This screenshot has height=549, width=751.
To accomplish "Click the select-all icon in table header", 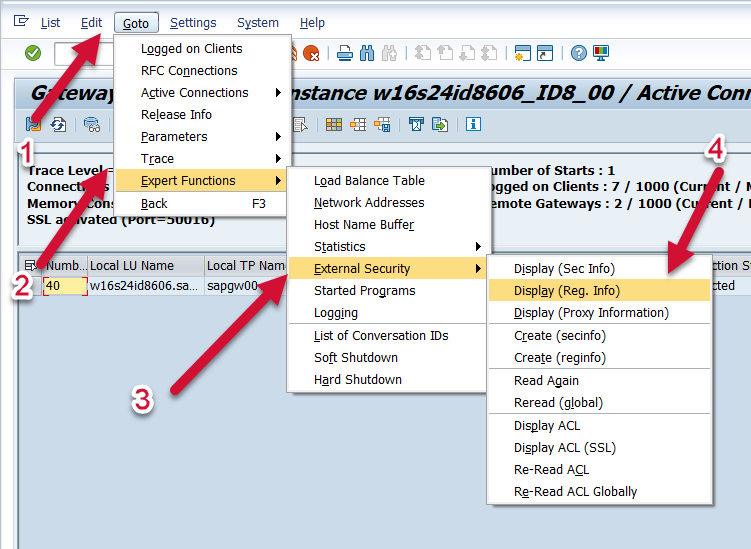I will [31, 266].
